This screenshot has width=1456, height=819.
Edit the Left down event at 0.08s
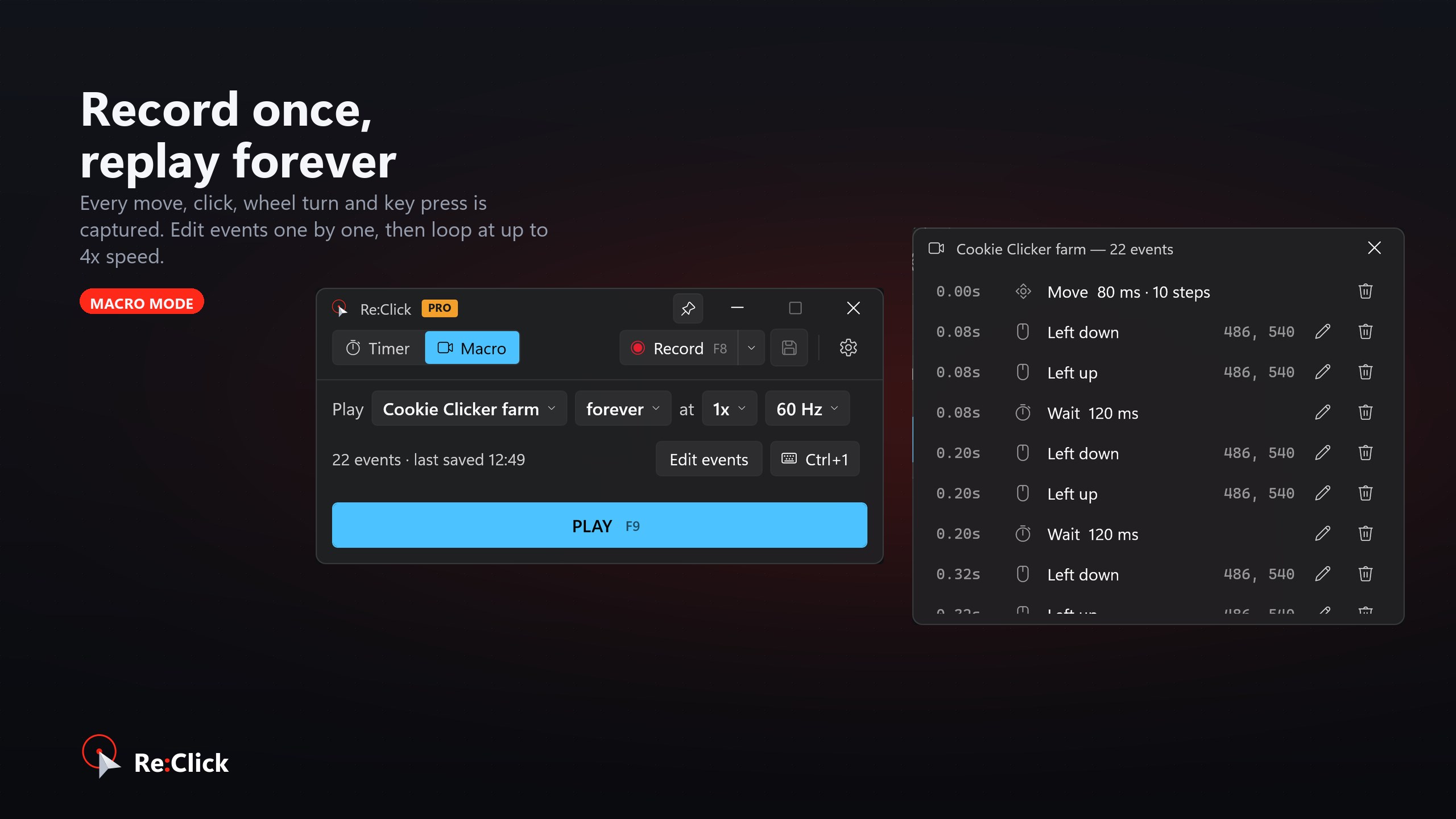1322,332
